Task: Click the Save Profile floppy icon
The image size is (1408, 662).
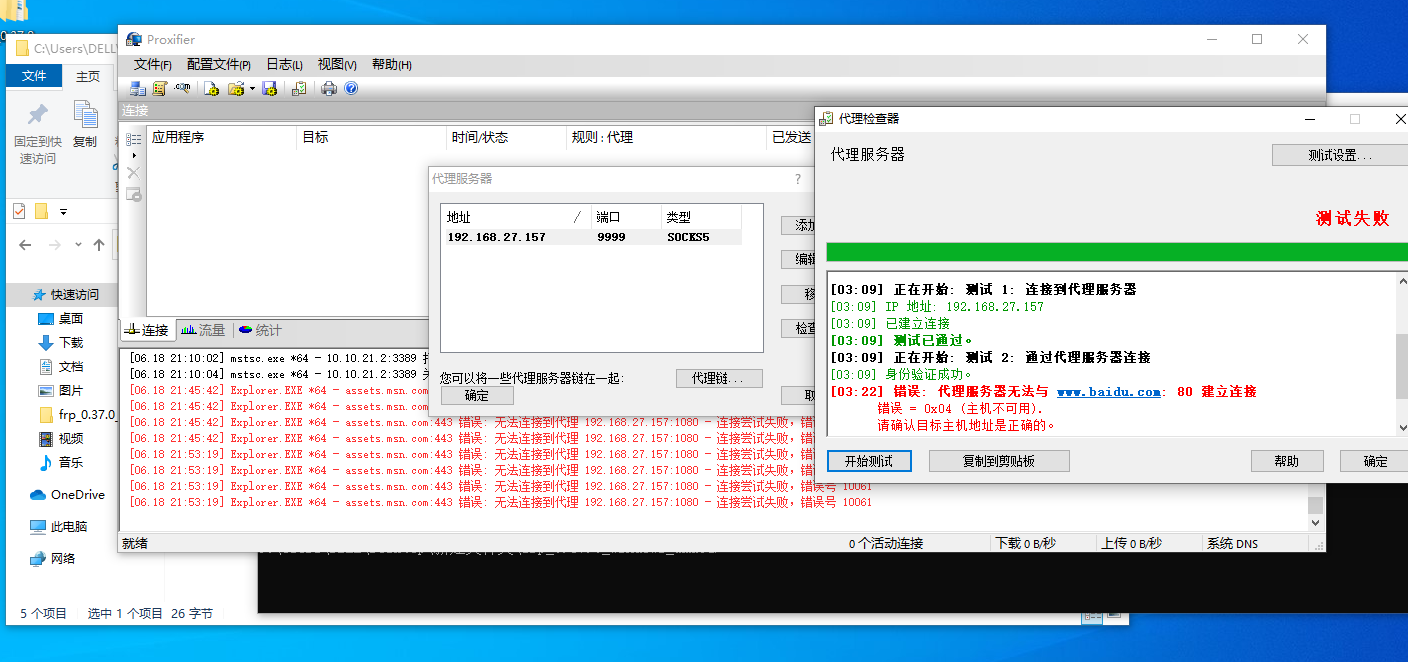Action: click(x=269, y=88)
